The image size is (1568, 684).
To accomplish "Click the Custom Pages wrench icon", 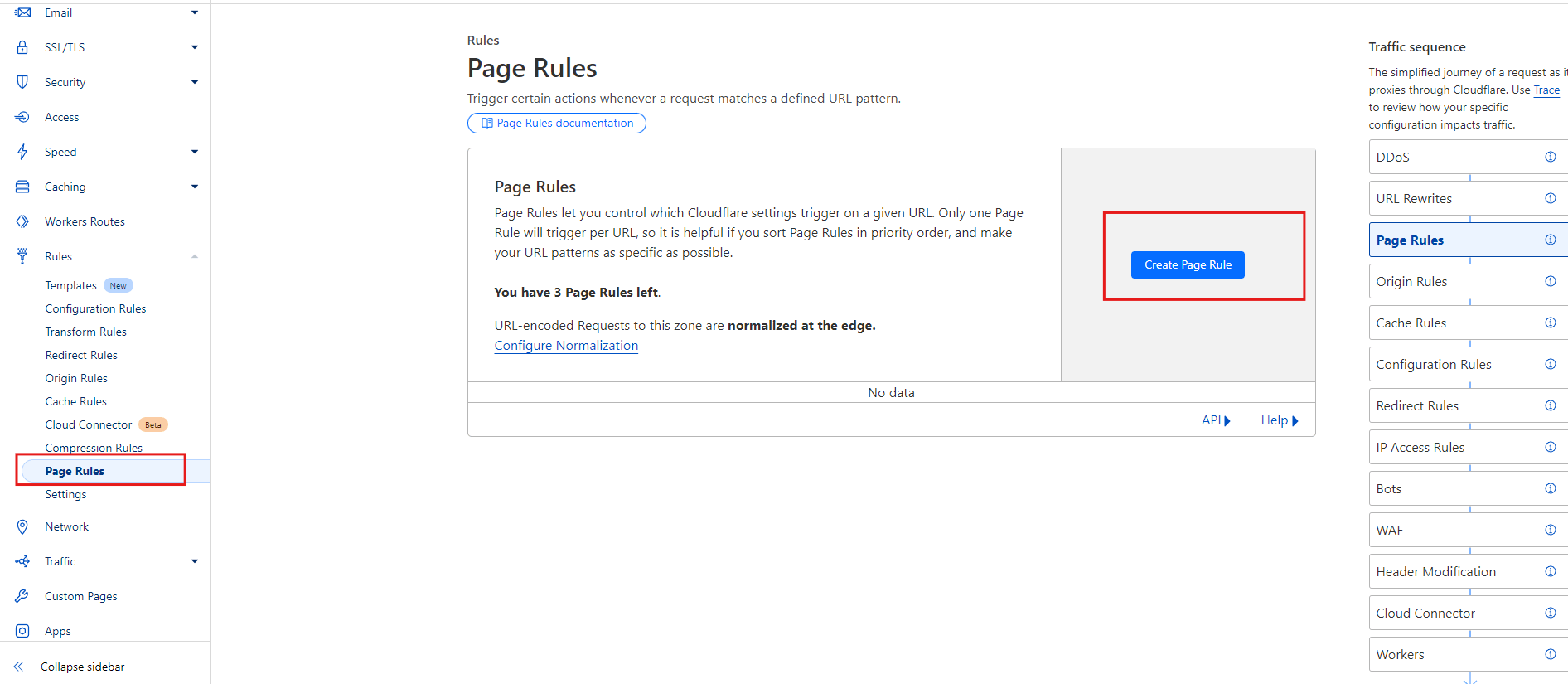I will [22, 596].
